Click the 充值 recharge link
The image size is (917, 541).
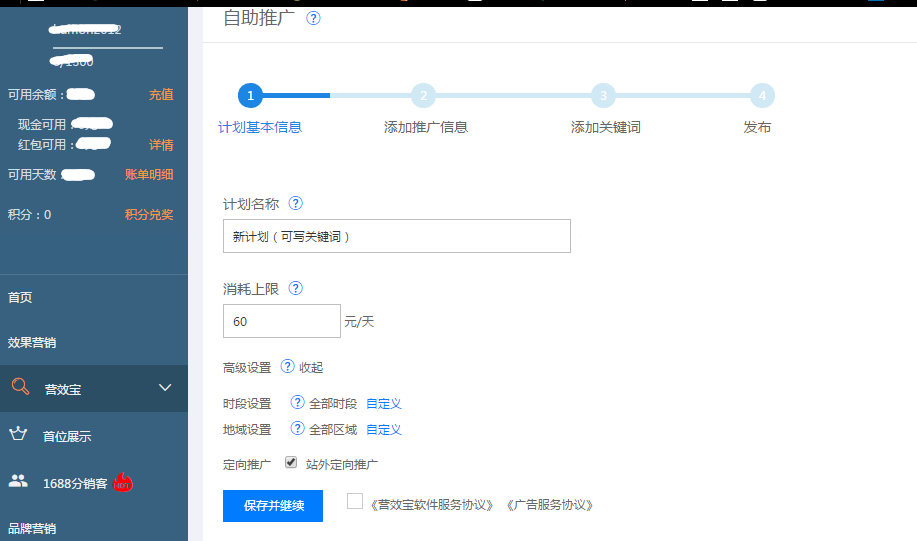coord(161,95)
